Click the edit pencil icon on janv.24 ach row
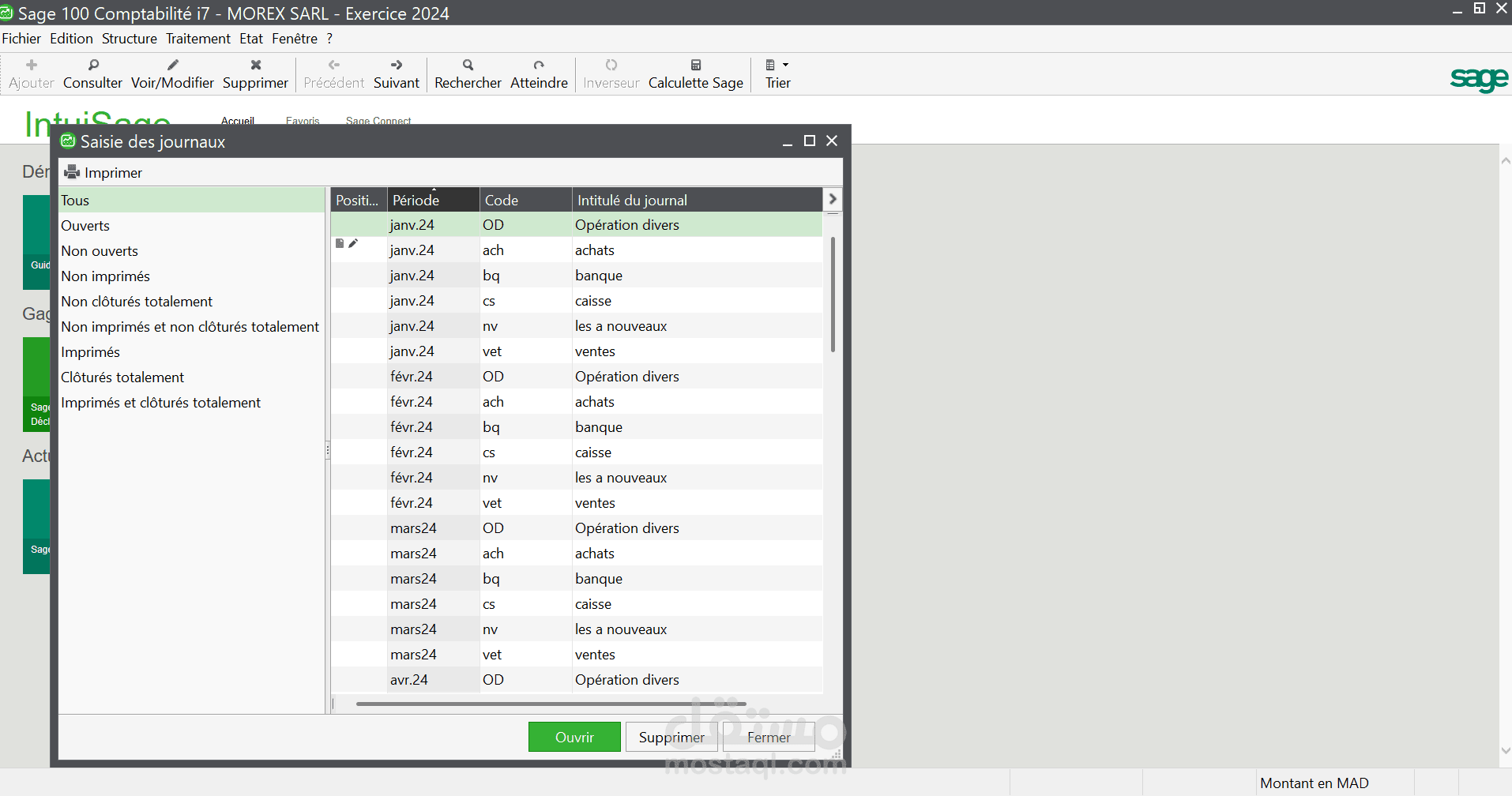Viewport: 1512px width, 796px height. pyautogui.click(x=353, y=243)
